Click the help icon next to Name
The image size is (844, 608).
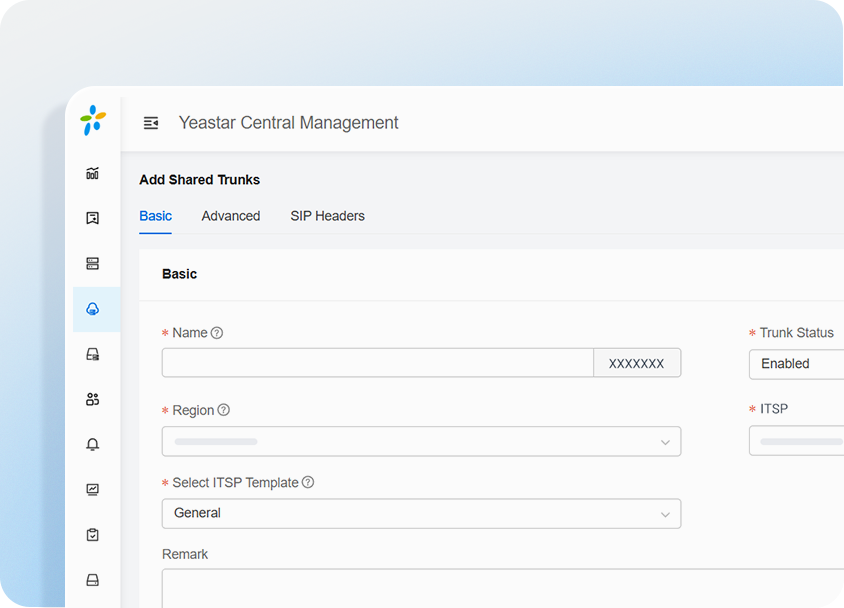click(x=217, y=333)
